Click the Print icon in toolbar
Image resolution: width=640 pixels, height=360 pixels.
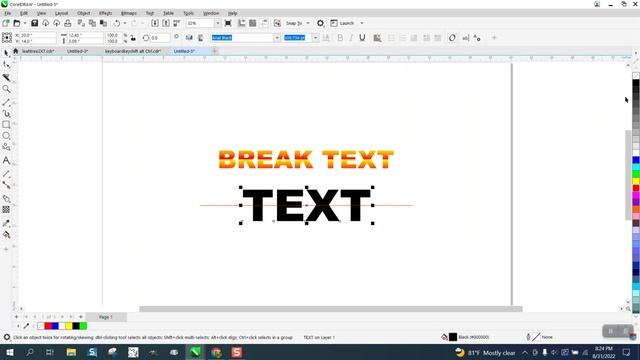tap(67, 23)
